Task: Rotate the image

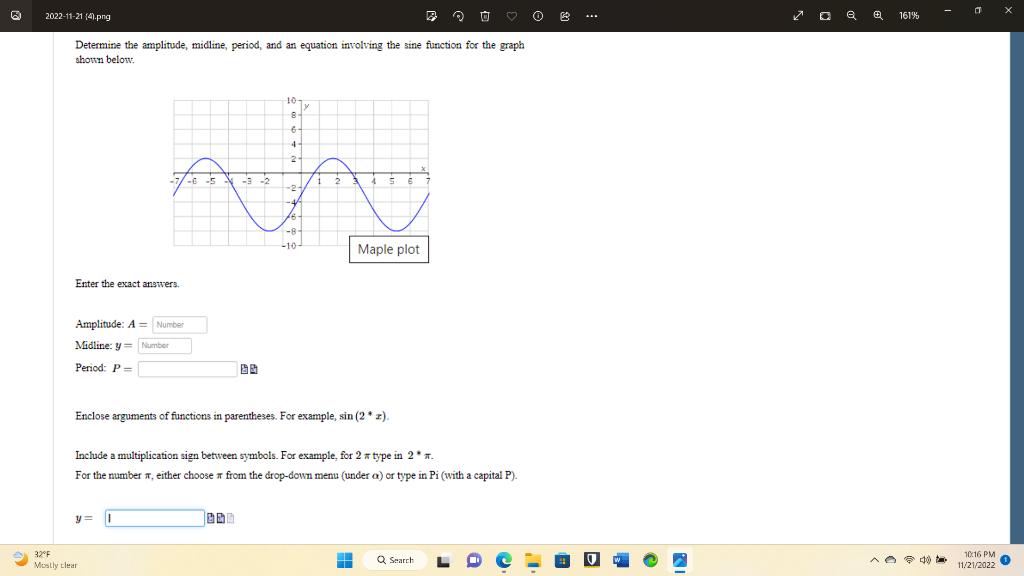Action: [x=459, y=16]
